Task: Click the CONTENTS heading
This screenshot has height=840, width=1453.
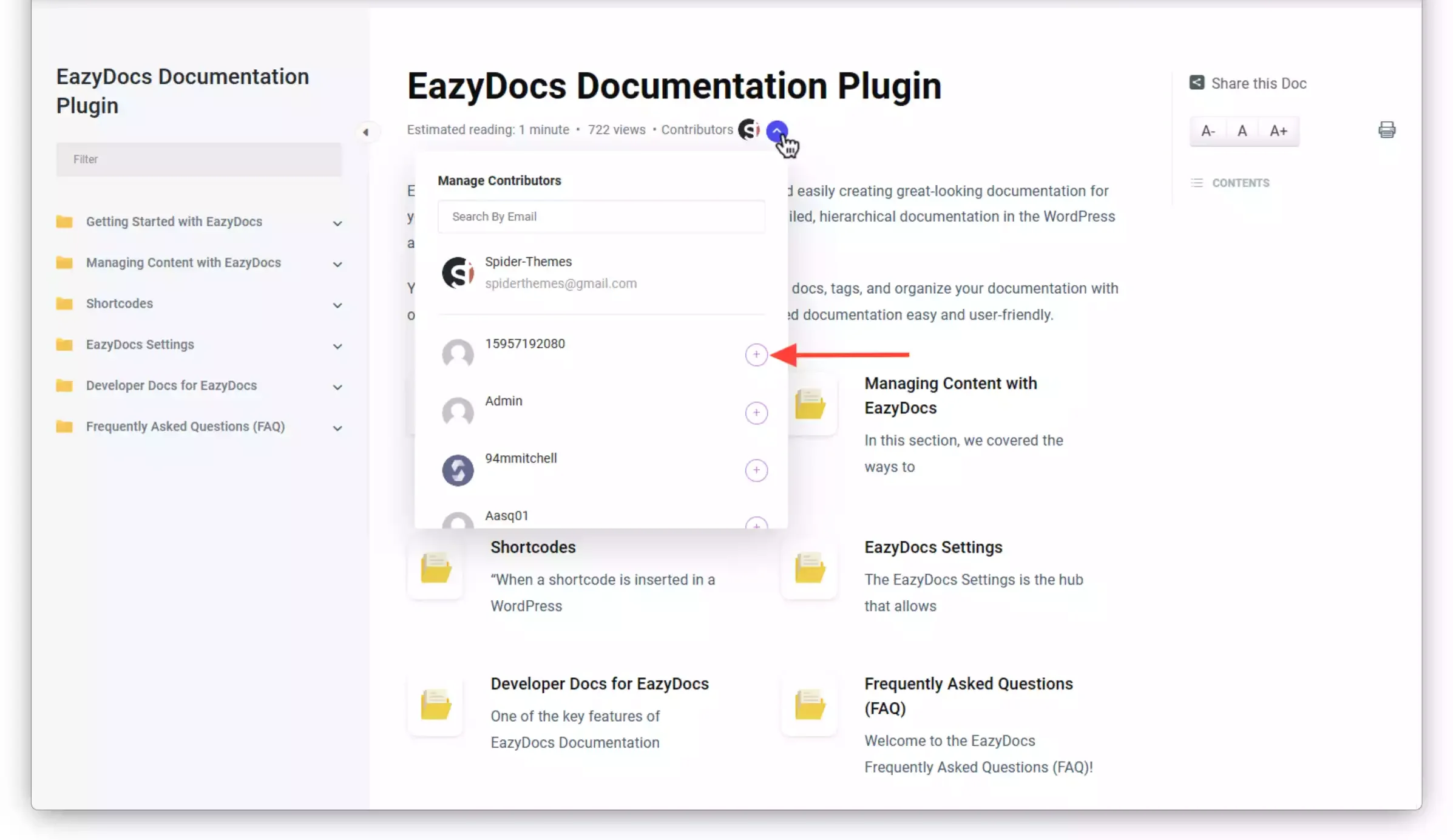Action: point(1240,183)
